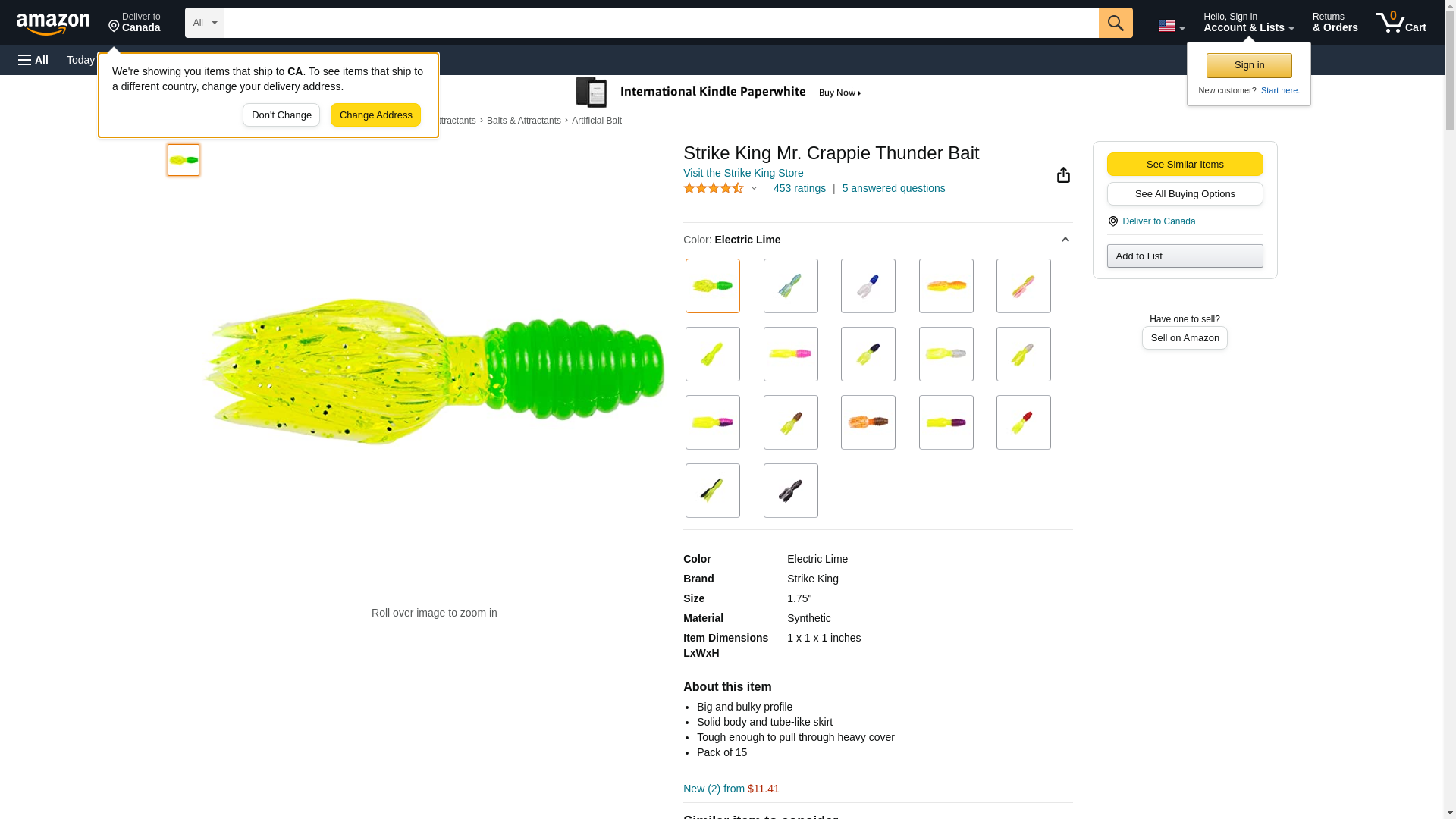Click the Amazon logo
Image resolution: width=1456 pixels, height=819 pixels.
tap(53, 24)
